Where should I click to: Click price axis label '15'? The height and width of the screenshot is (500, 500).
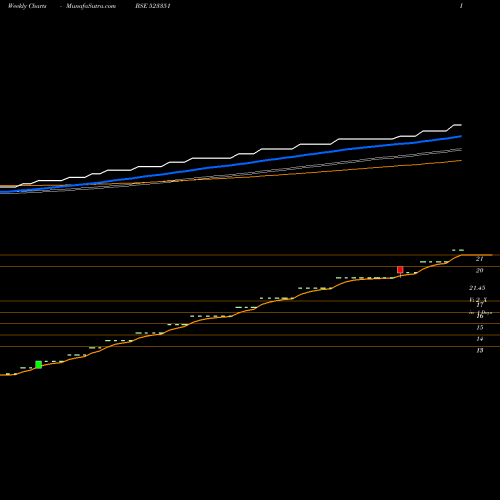click(x=480, y=328)
